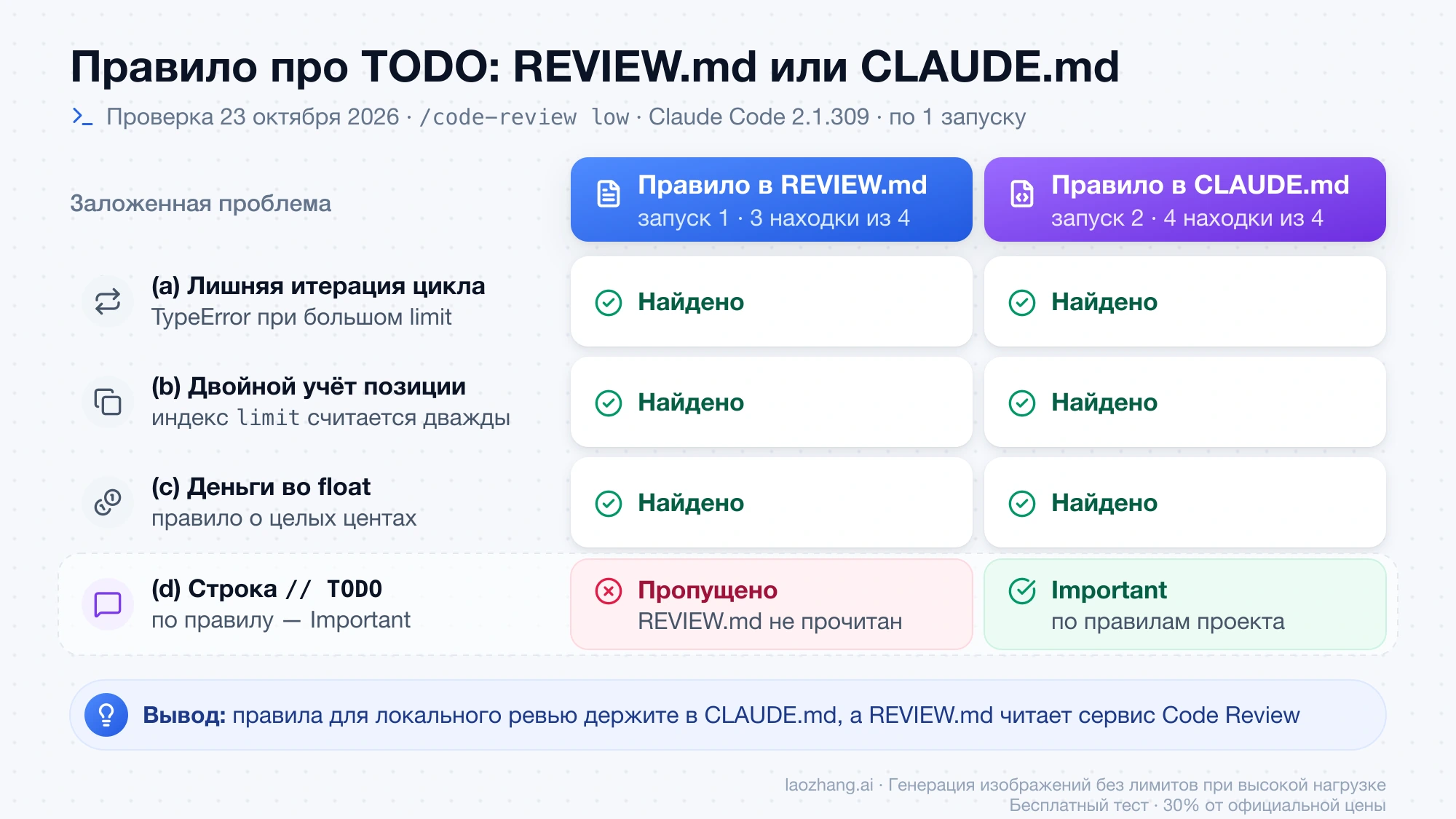Click the text 'по правилам проекта'
Viewport: 1456px width, 819px height.
1168,622
